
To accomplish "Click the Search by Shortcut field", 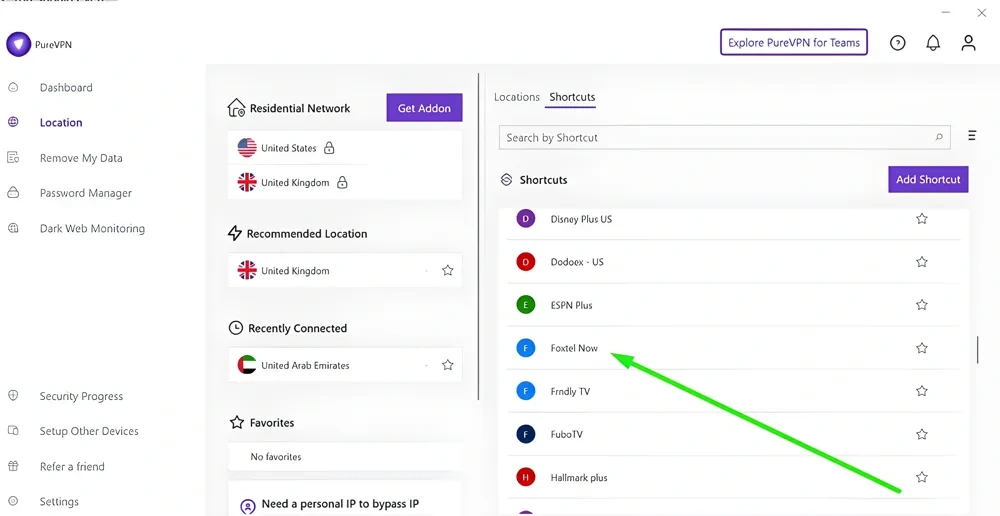I will (x=724, y=137).
